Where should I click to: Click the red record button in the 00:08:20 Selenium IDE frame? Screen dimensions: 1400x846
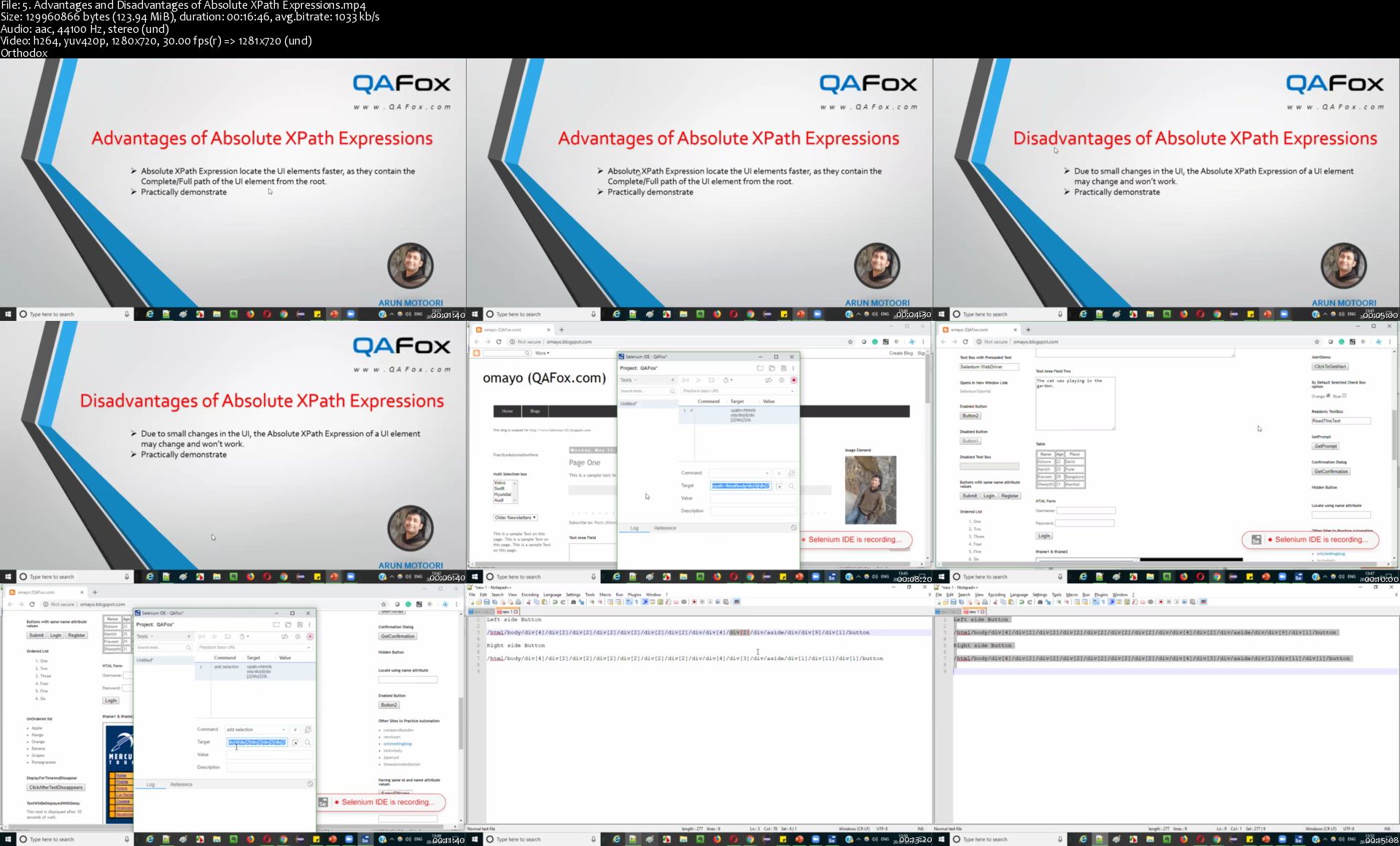click(x=794, y=380)
